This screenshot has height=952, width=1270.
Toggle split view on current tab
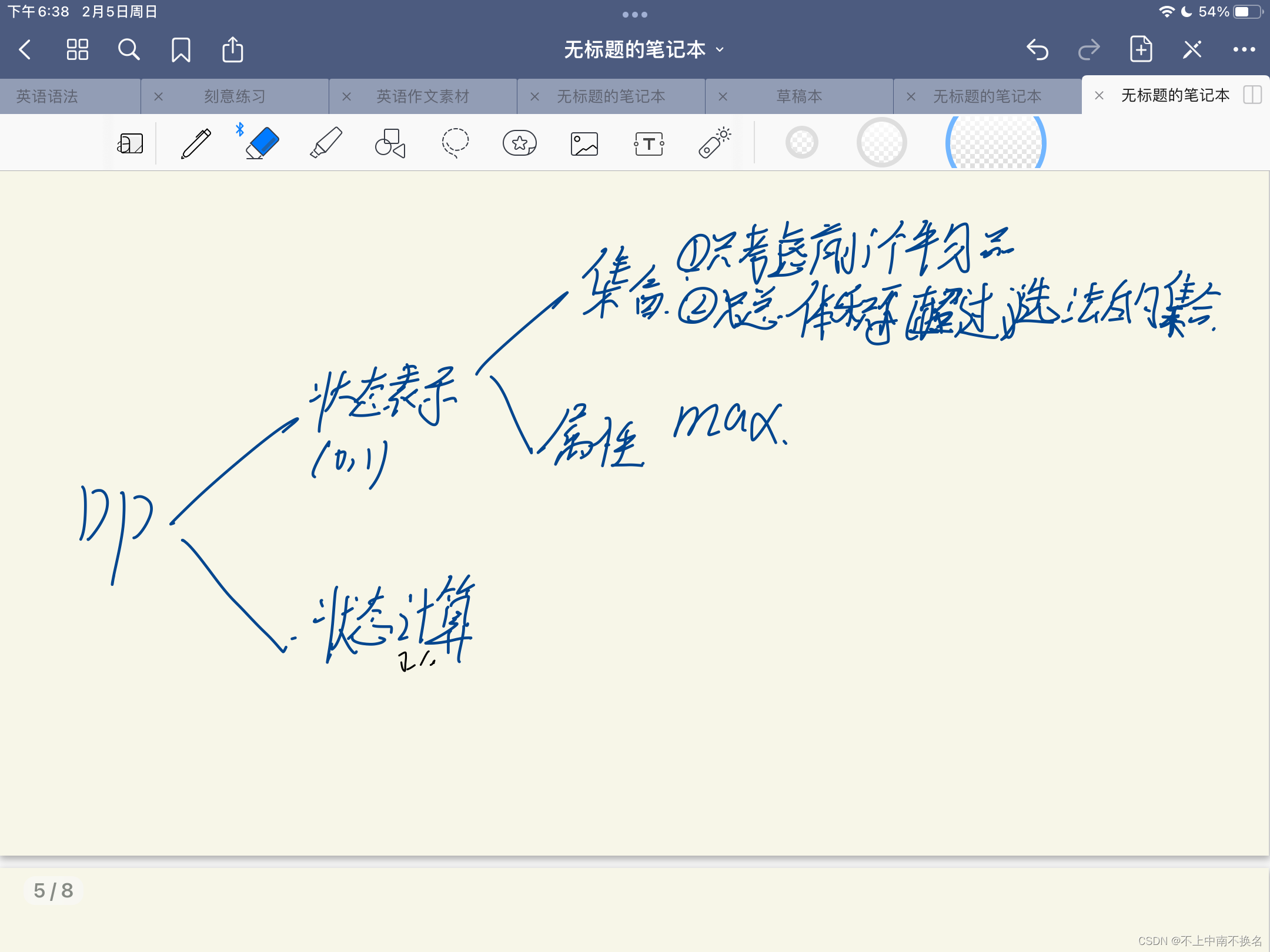(x=1252, y=95)
